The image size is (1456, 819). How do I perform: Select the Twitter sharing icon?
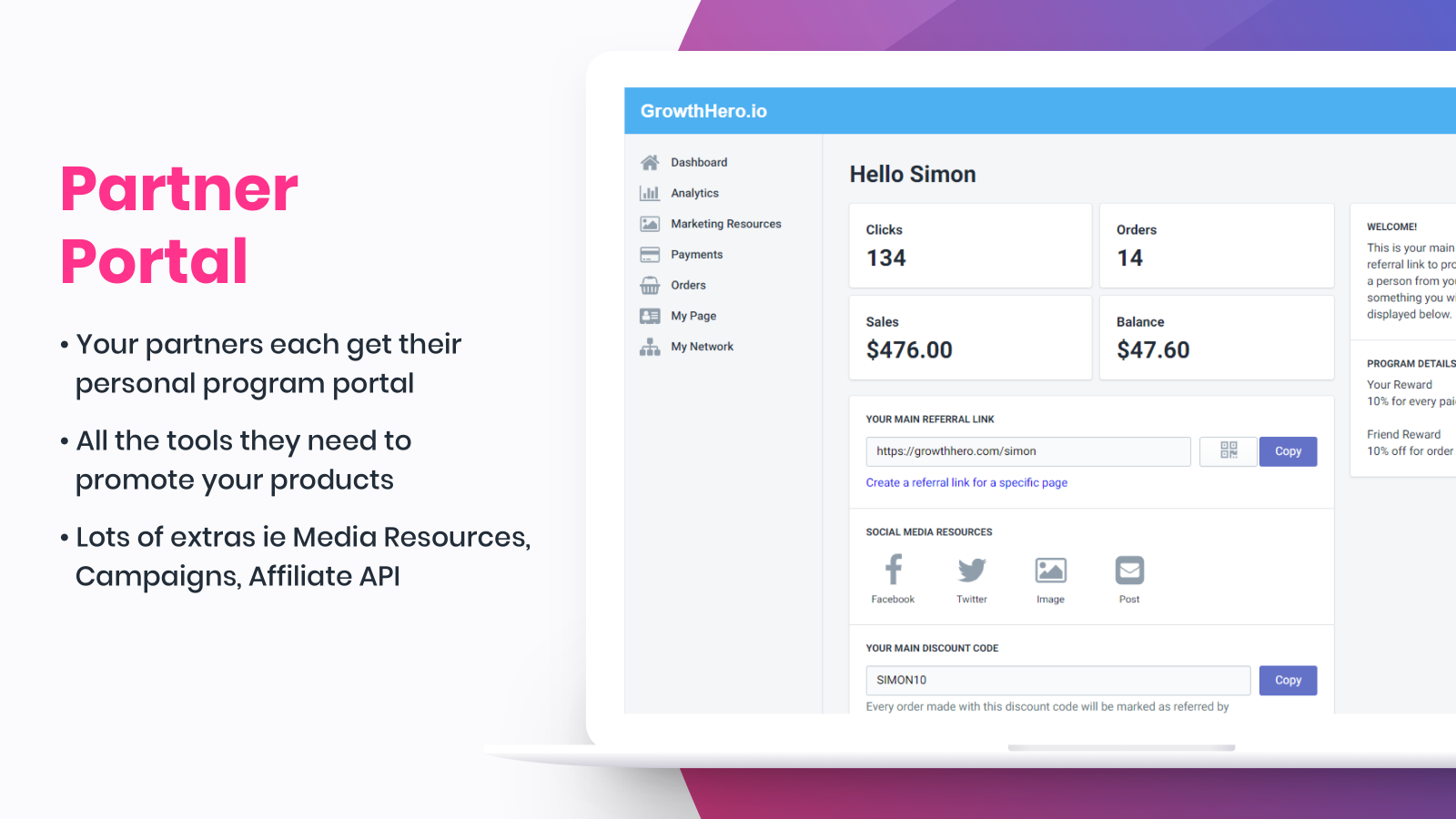point(971,571)
